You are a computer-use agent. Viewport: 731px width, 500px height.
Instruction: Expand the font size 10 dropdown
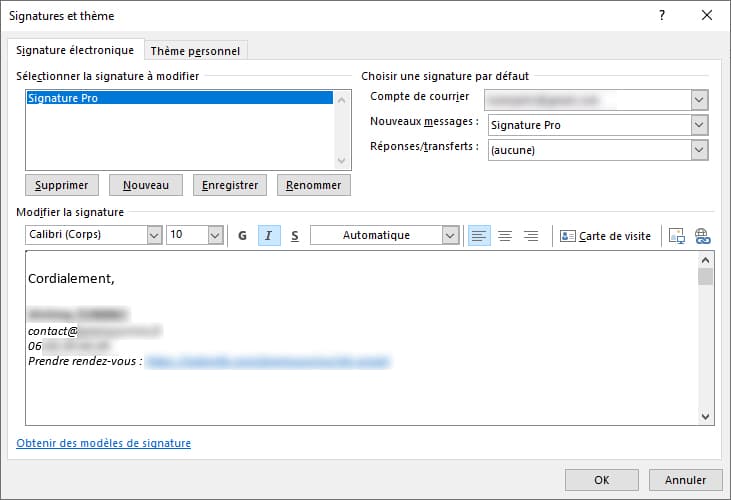pyautogui.click(x=215, y=236)
